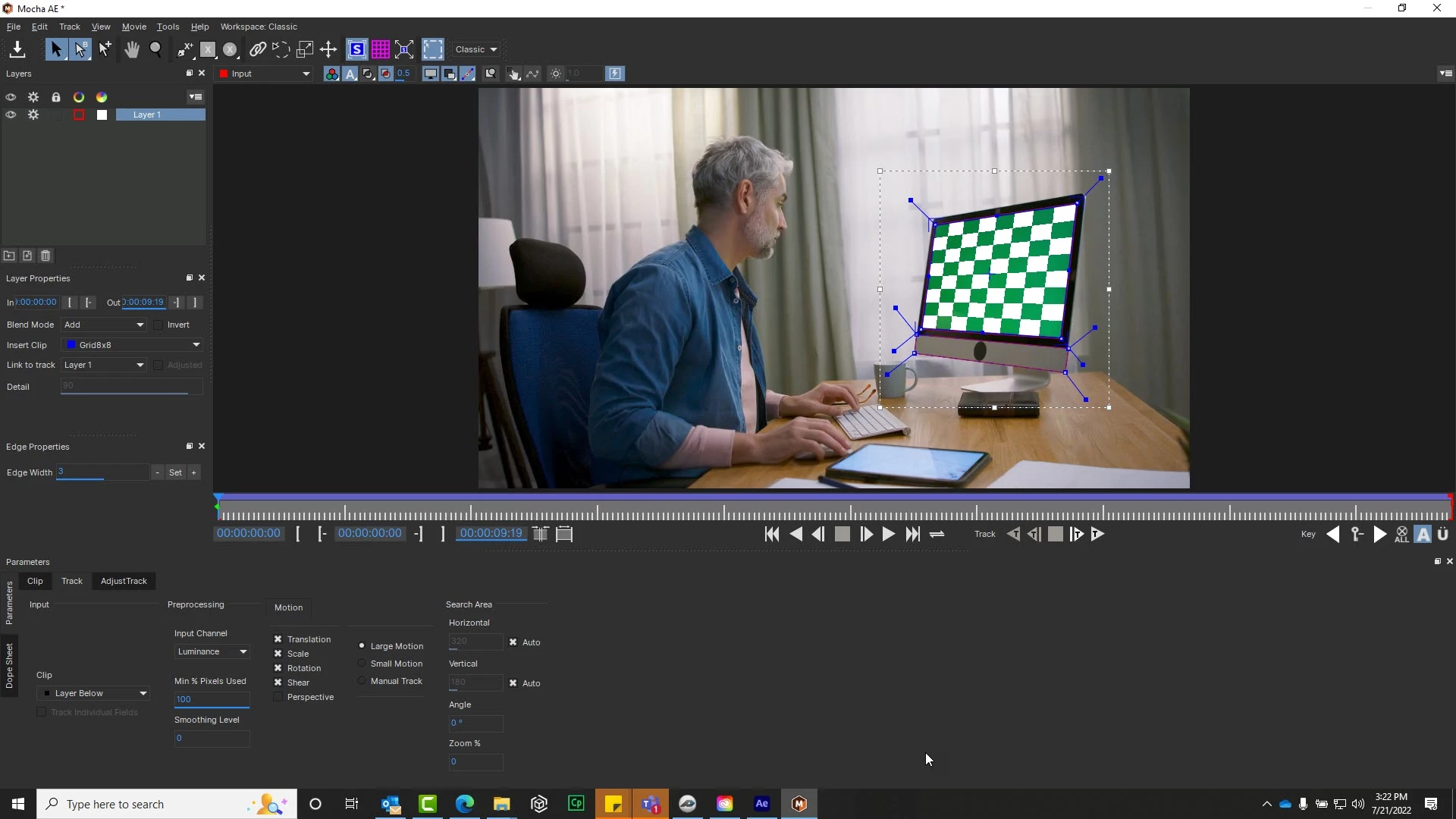
Task: Enable the Perspective motion checkbox
Action: [278, 698]
